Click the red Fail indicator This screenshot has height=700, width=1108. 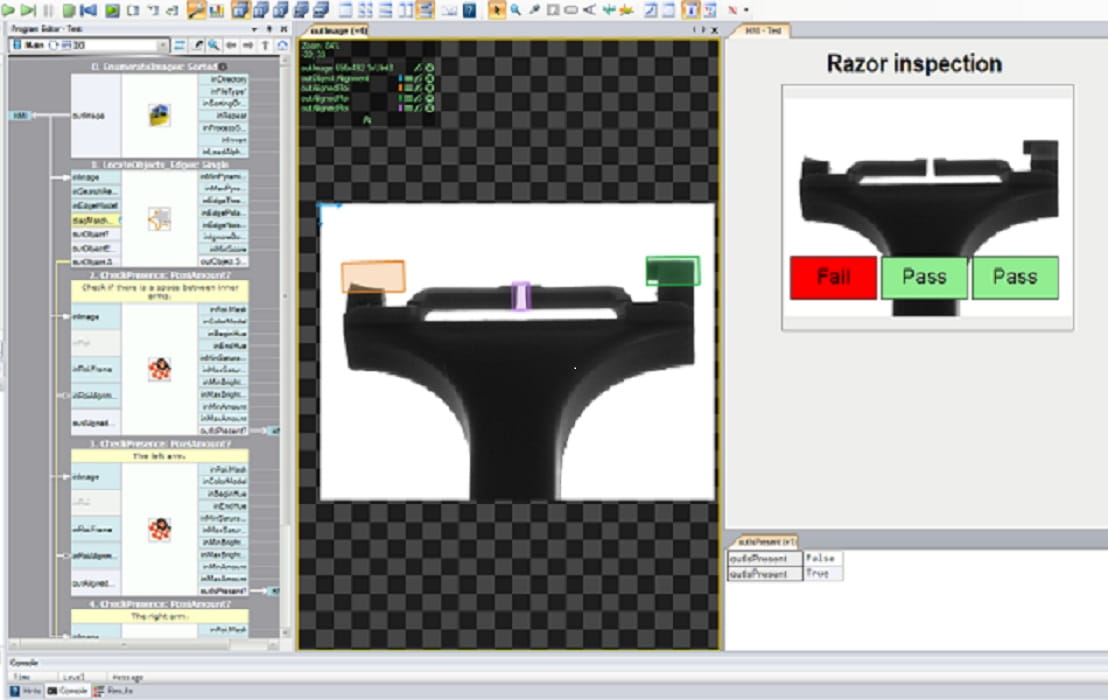tap(833, 277)
